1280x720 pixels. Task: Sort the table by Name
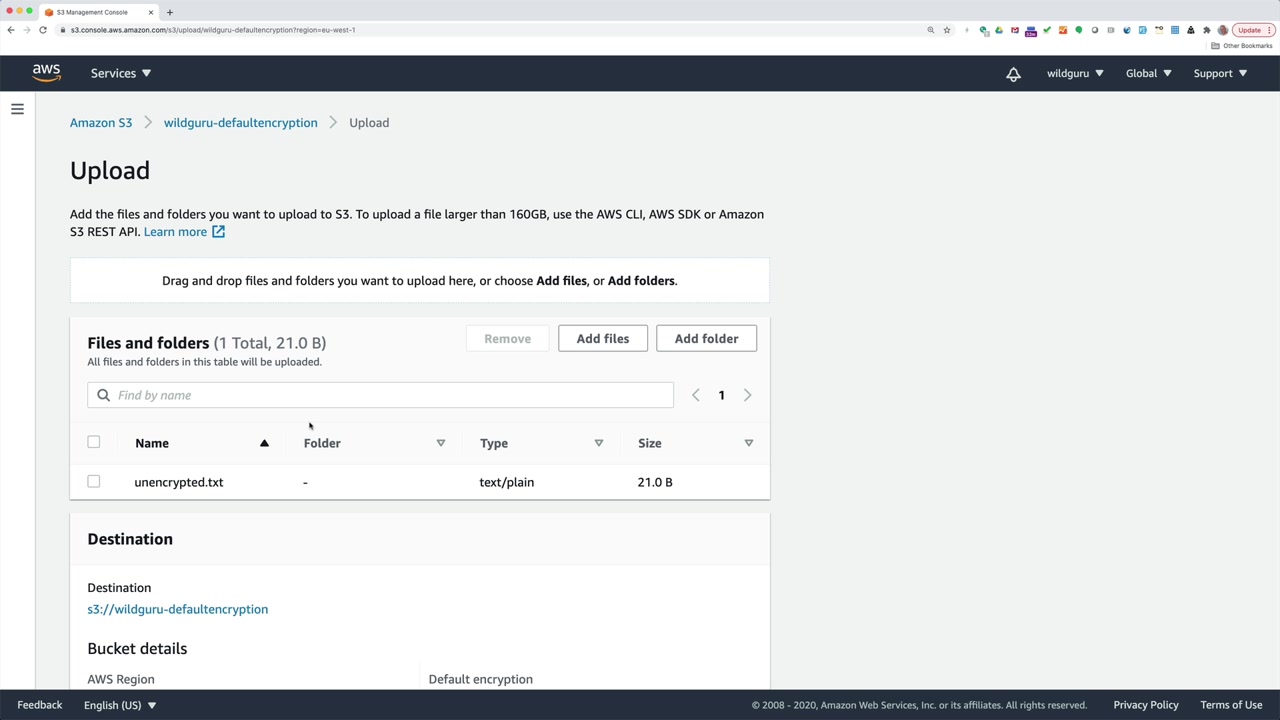[x=152, y=443]
